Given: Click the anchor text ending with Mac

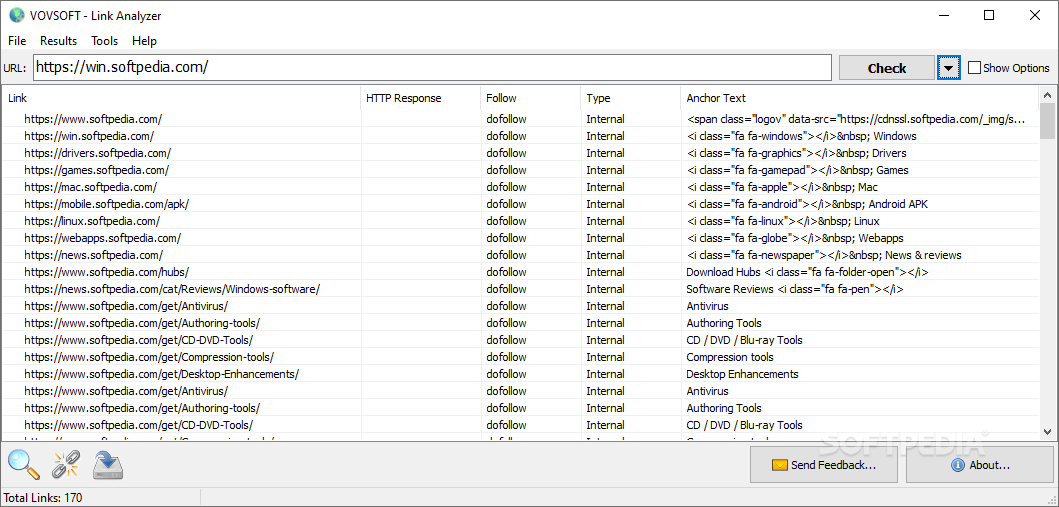Looking at the screenshot, I should click(x=782, y=187).
